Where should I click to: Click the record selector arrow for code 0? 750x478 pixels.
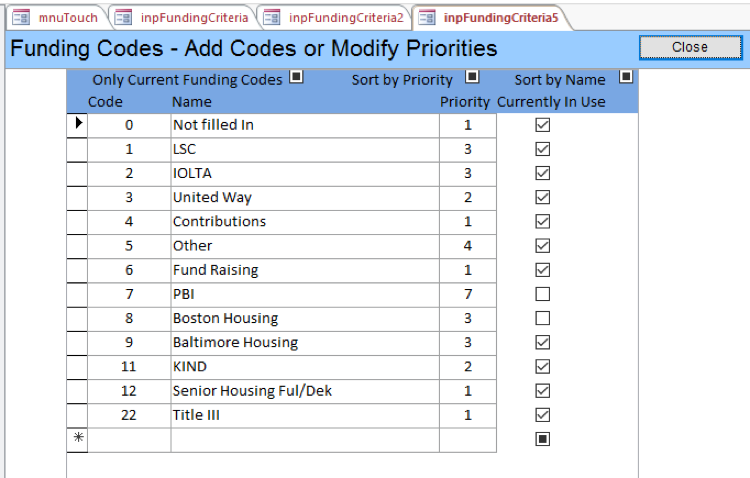pos(77,125)
